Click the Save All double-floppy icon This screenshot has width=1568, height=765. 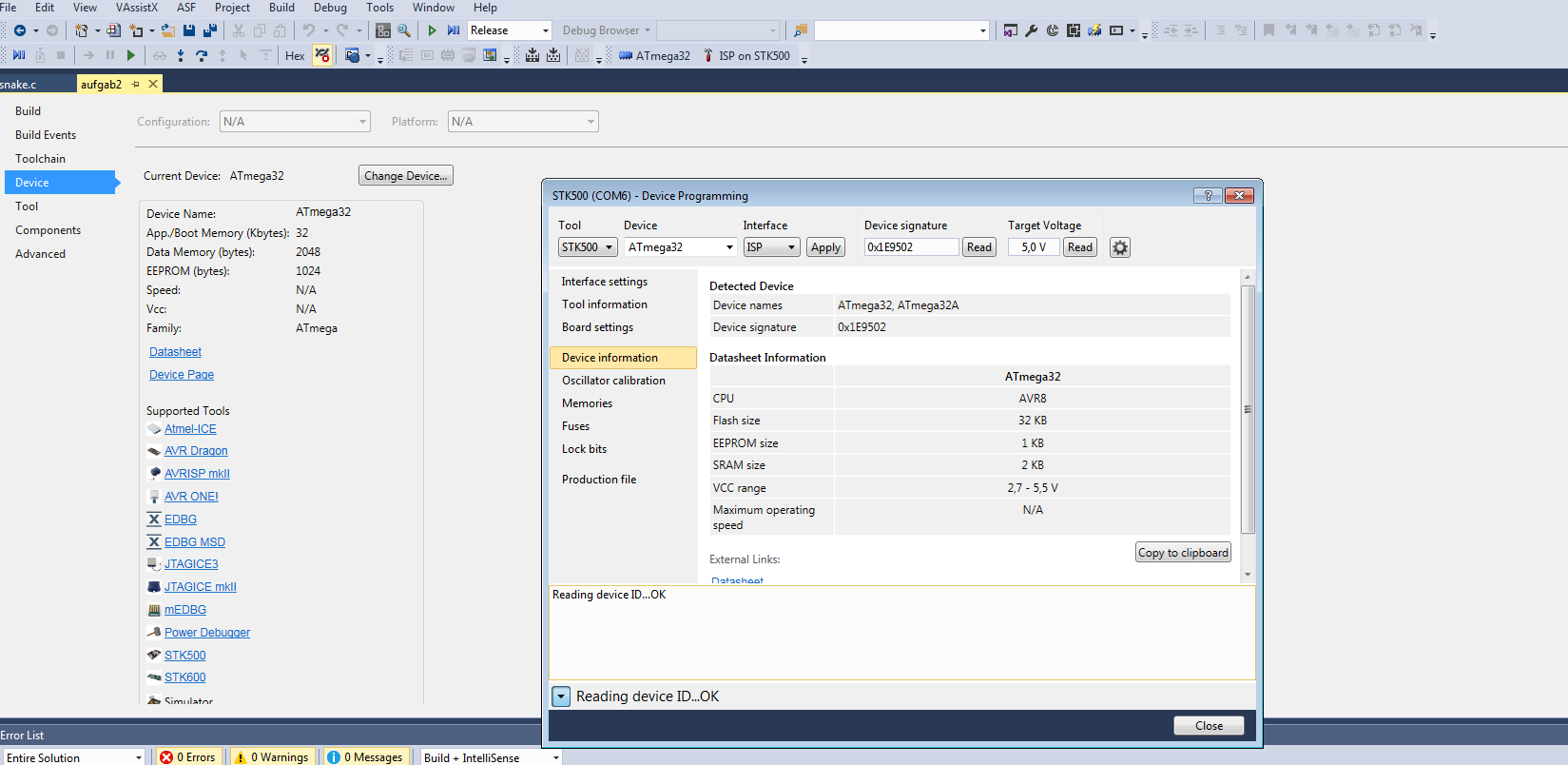click(x=209, y=30)
